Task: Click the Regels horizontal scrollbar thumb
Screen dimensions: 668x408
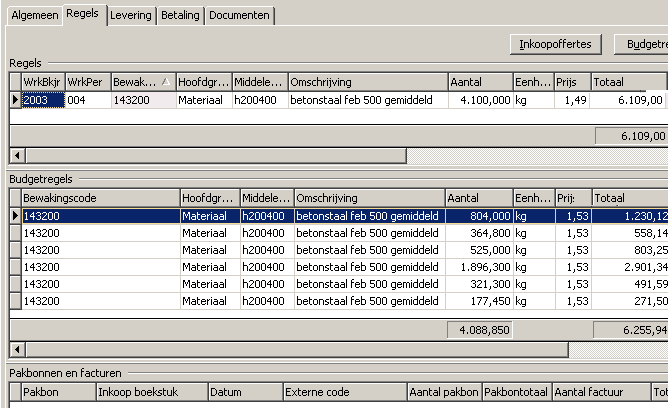Action: coord(216,156)
